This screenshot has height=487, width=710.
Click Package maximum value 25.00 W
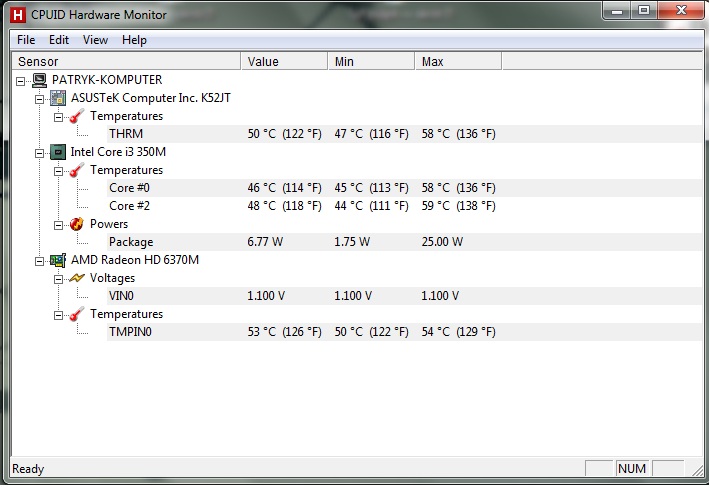[x=442, y=242]
